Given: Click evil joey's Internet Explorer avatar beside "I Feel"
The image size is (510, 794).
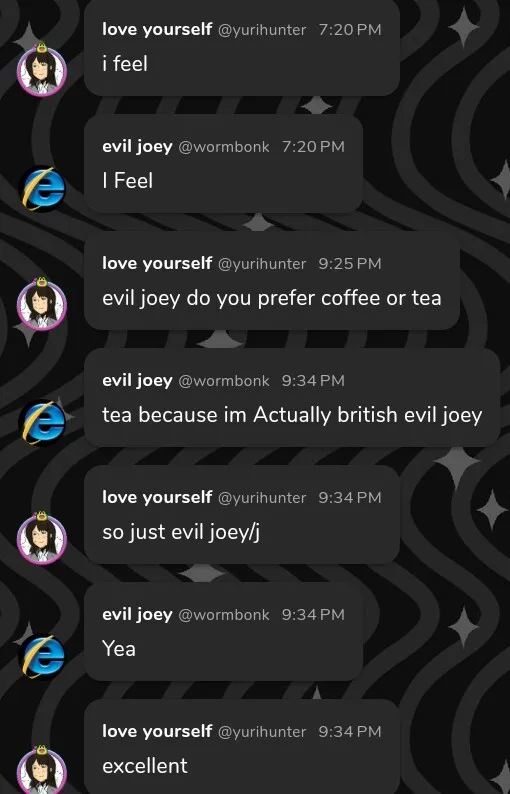Looking at the screenshot, I should pyautogui.click(x=43, y=188).
